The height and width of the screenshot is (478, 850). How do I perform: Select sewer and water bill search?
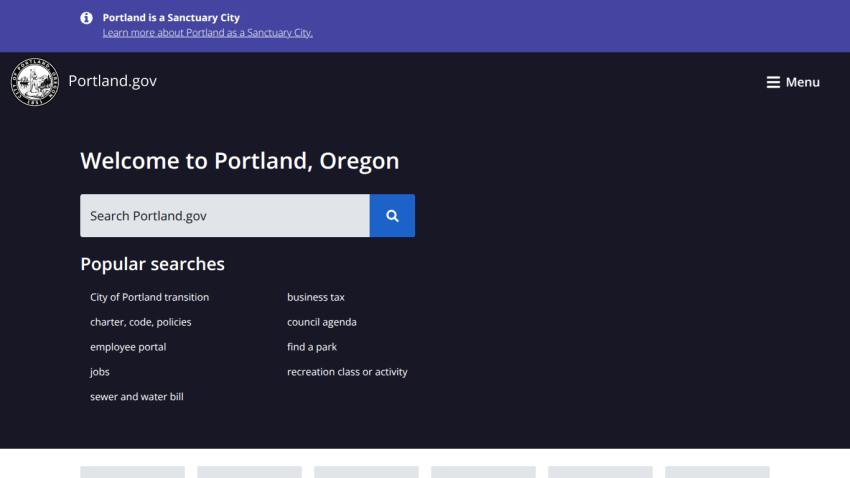tap(137, 397)
